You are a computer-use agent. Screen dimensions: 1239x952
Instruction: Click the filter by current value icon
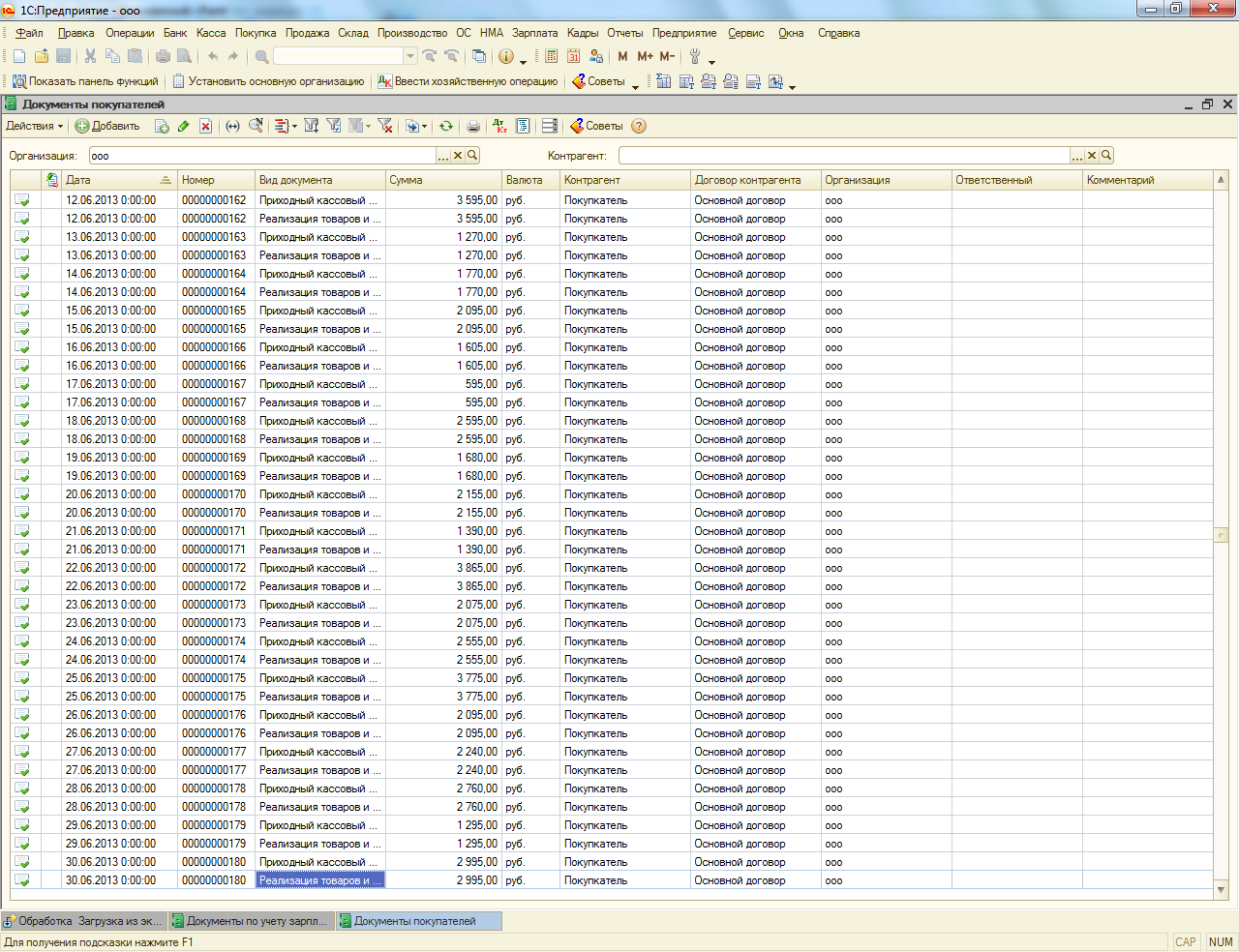coord(333,126)
